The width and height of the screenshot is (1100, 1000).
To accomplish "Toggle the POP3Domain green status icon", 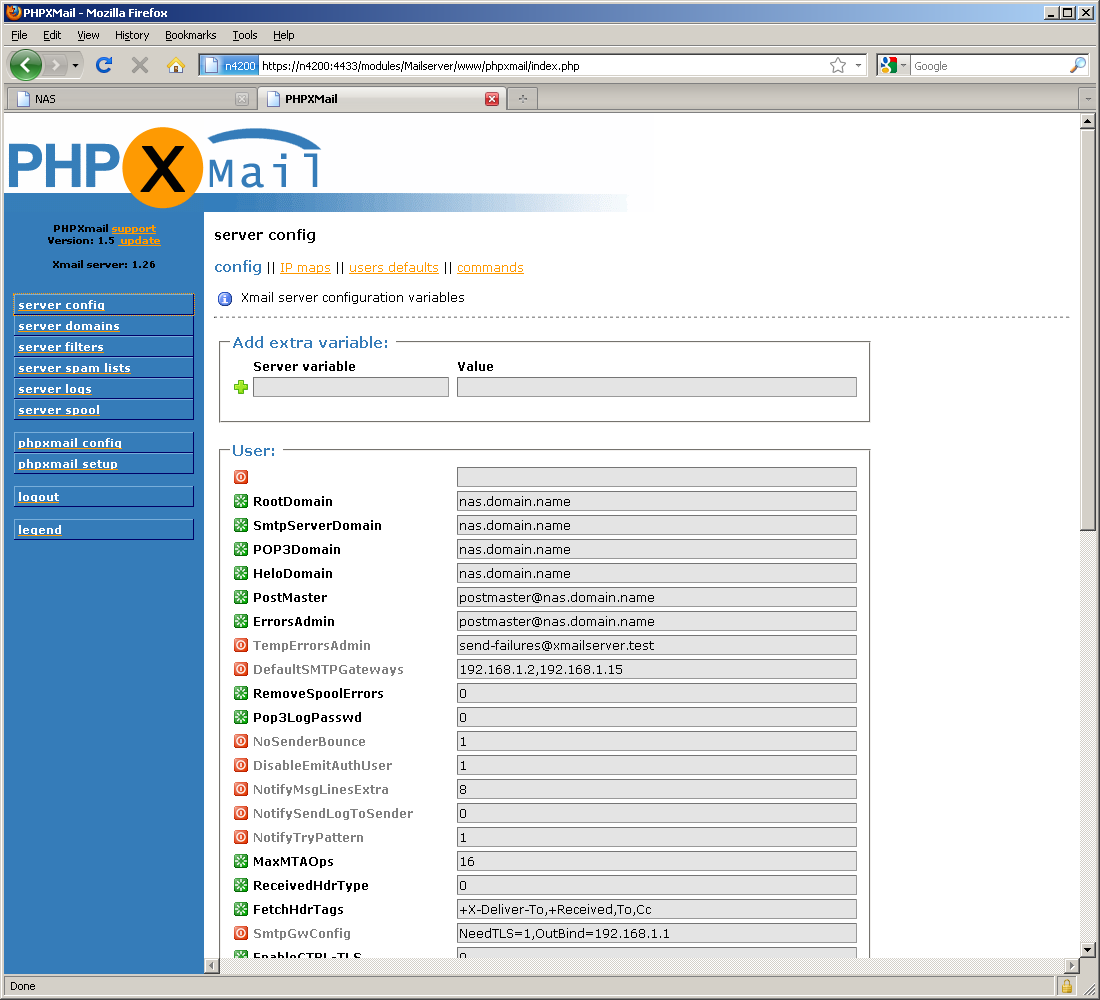I will [241, 549].
